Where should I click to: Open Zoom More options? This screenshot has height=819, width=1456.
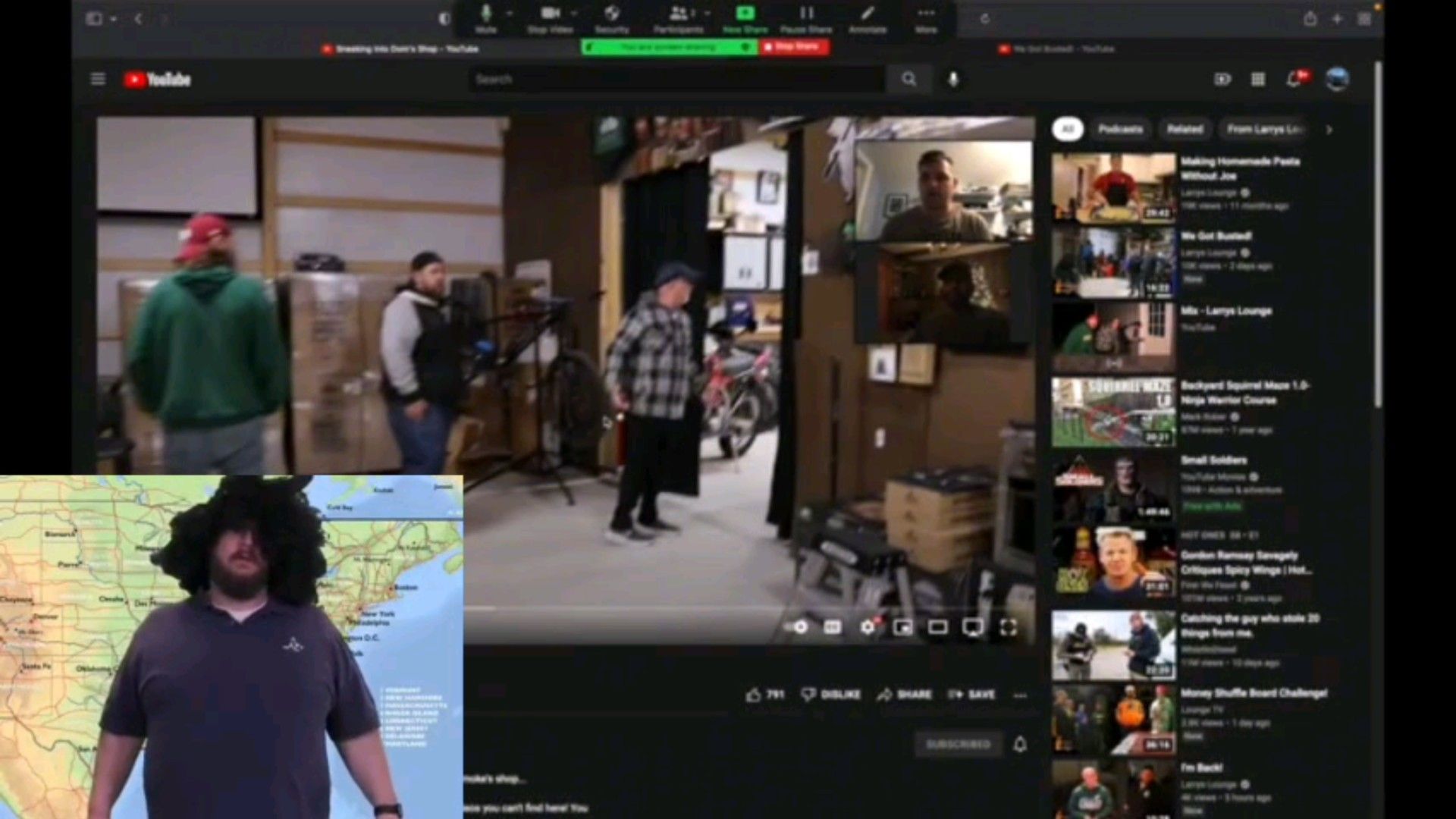[x=926, y=18]
